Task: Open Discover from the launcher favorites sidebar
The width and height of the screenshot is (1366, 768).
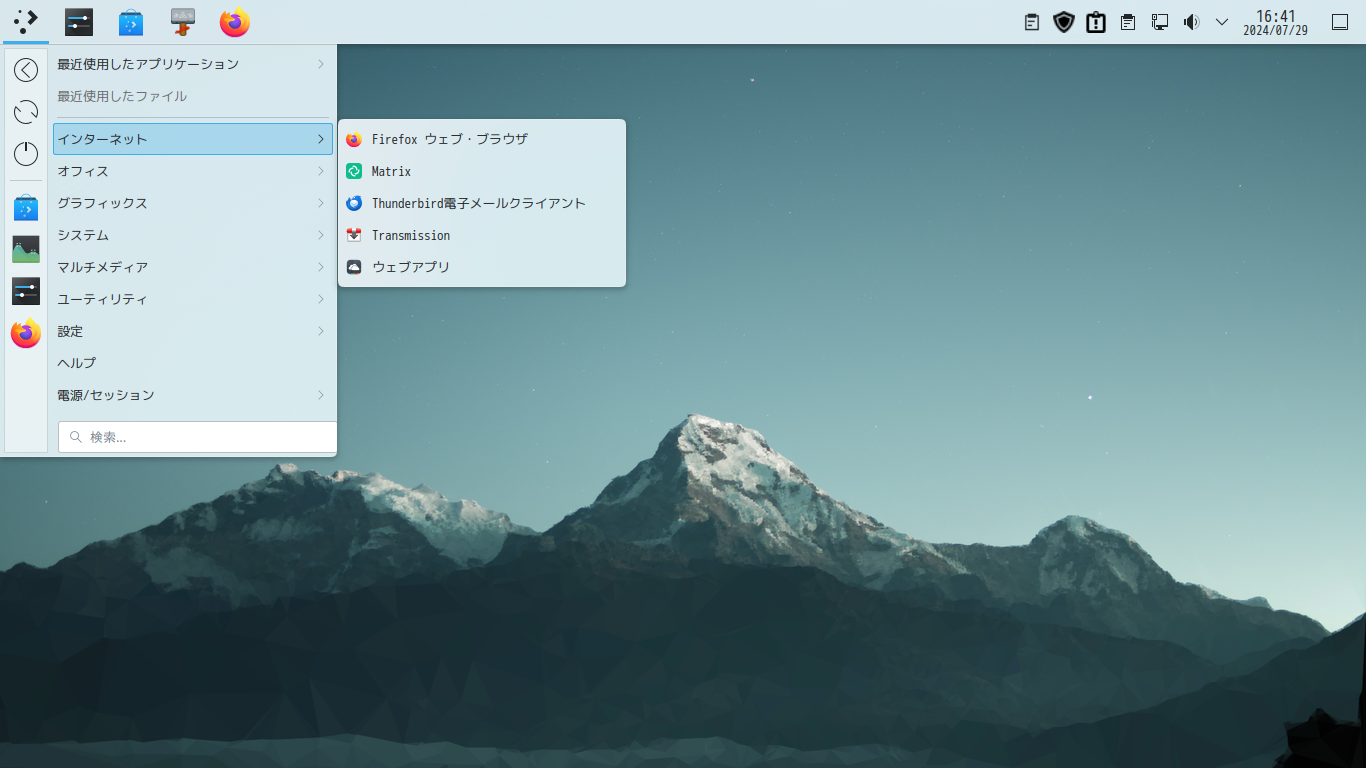Action: [x=26, y=207]
